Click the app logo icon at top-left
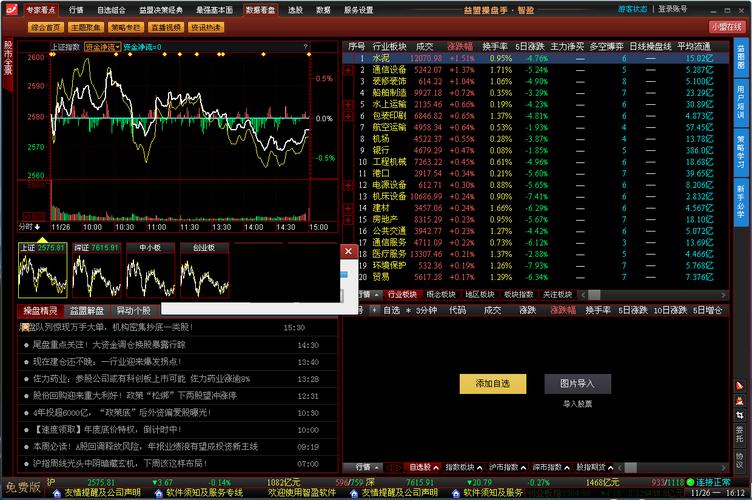Image resolution: width=752 pixels, height=500 pixels. coord(10,9)
